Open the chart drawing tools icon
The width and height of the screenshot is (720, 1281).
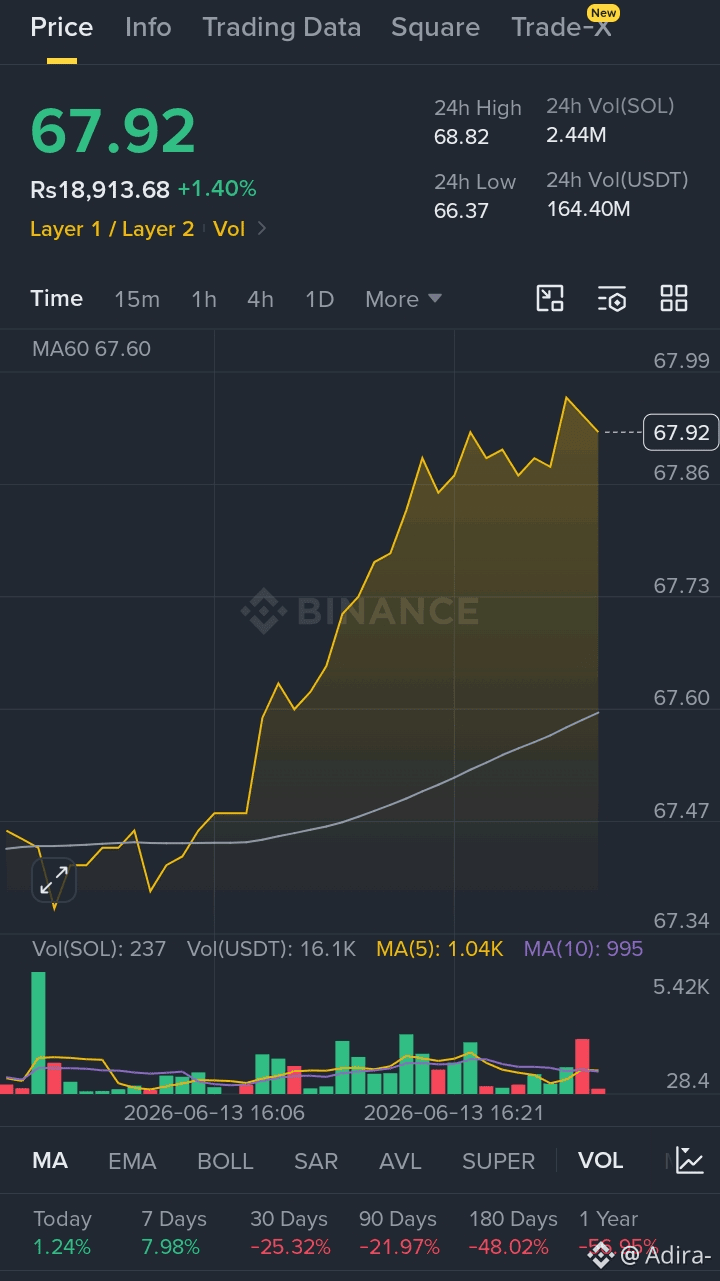tap(550, 298)
